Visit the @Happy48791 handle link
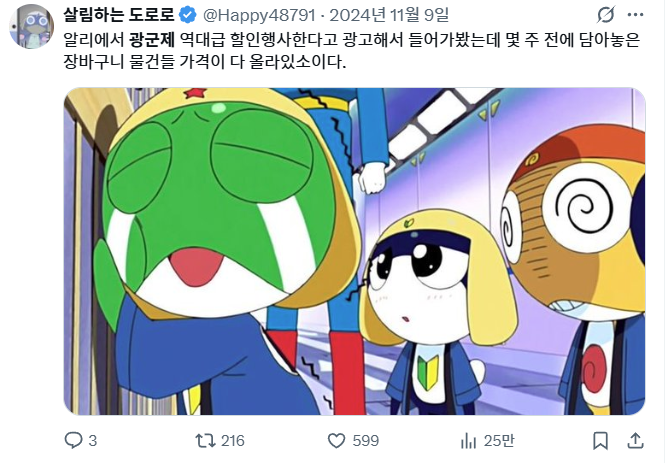The height and width of the screenshot is (463, 668). 259,15
